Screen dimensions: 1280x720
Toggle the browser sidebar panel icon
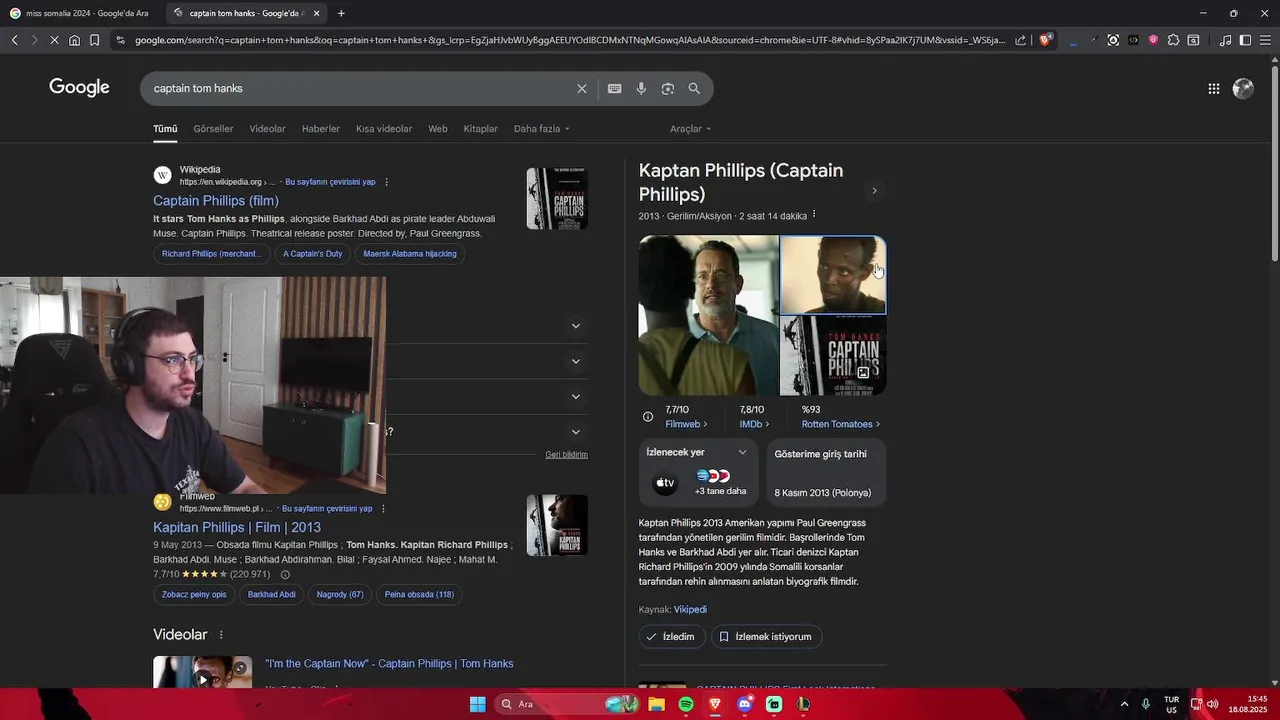click(1245, 40)
